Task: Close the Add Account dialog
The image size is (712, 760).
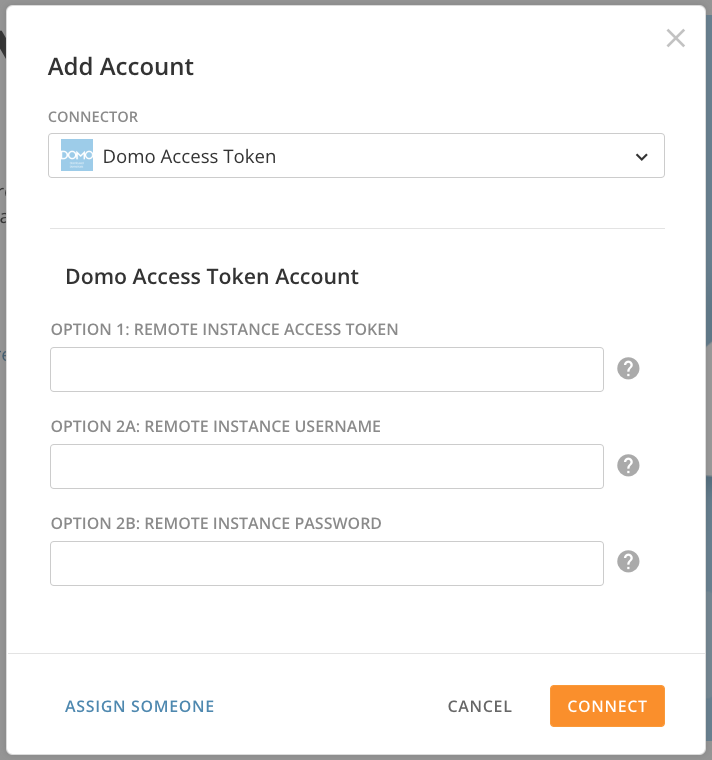Action: click(676, 39)
